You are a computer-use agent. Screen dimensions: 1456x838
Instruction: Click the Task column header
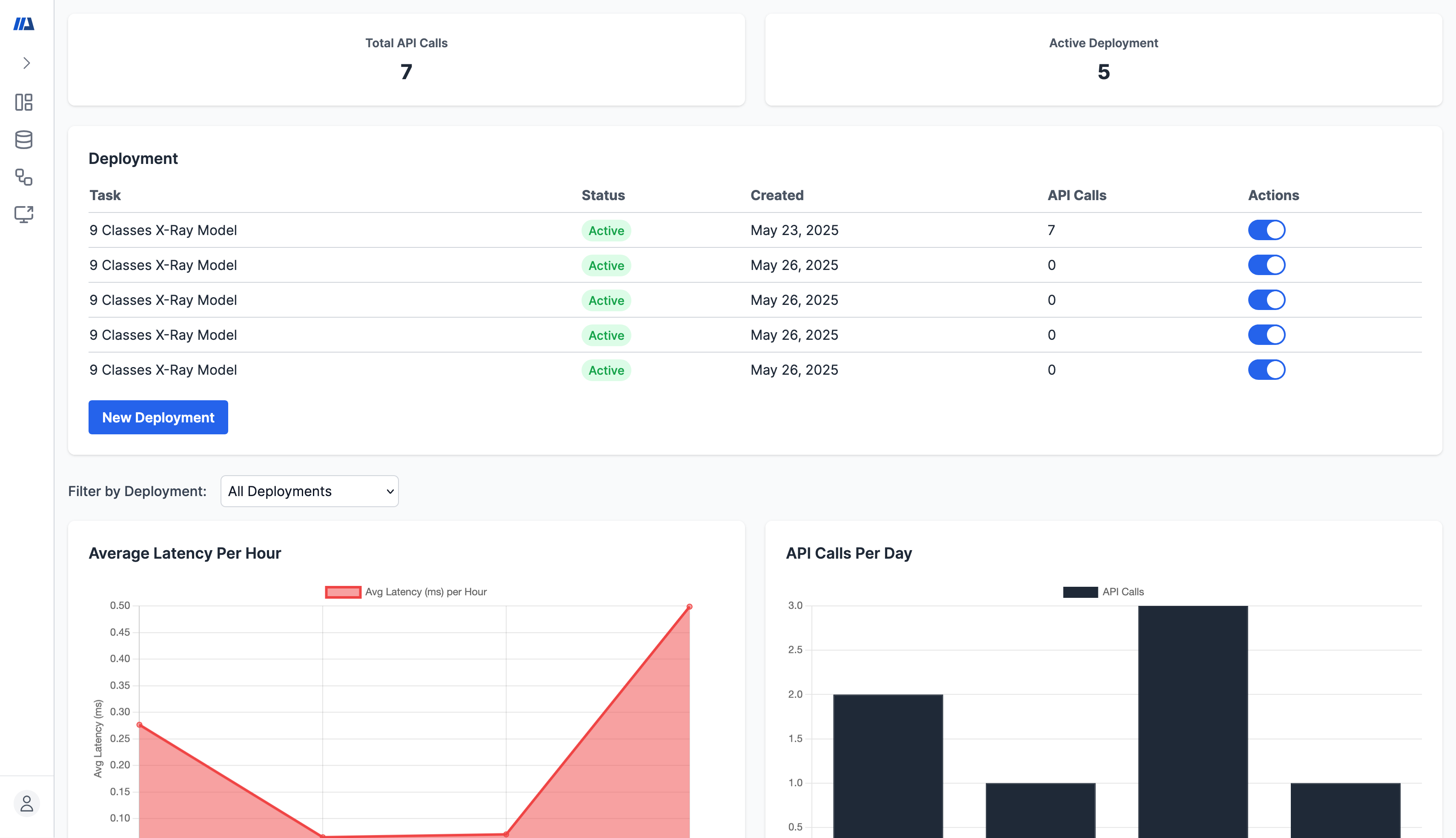[105, 195]
